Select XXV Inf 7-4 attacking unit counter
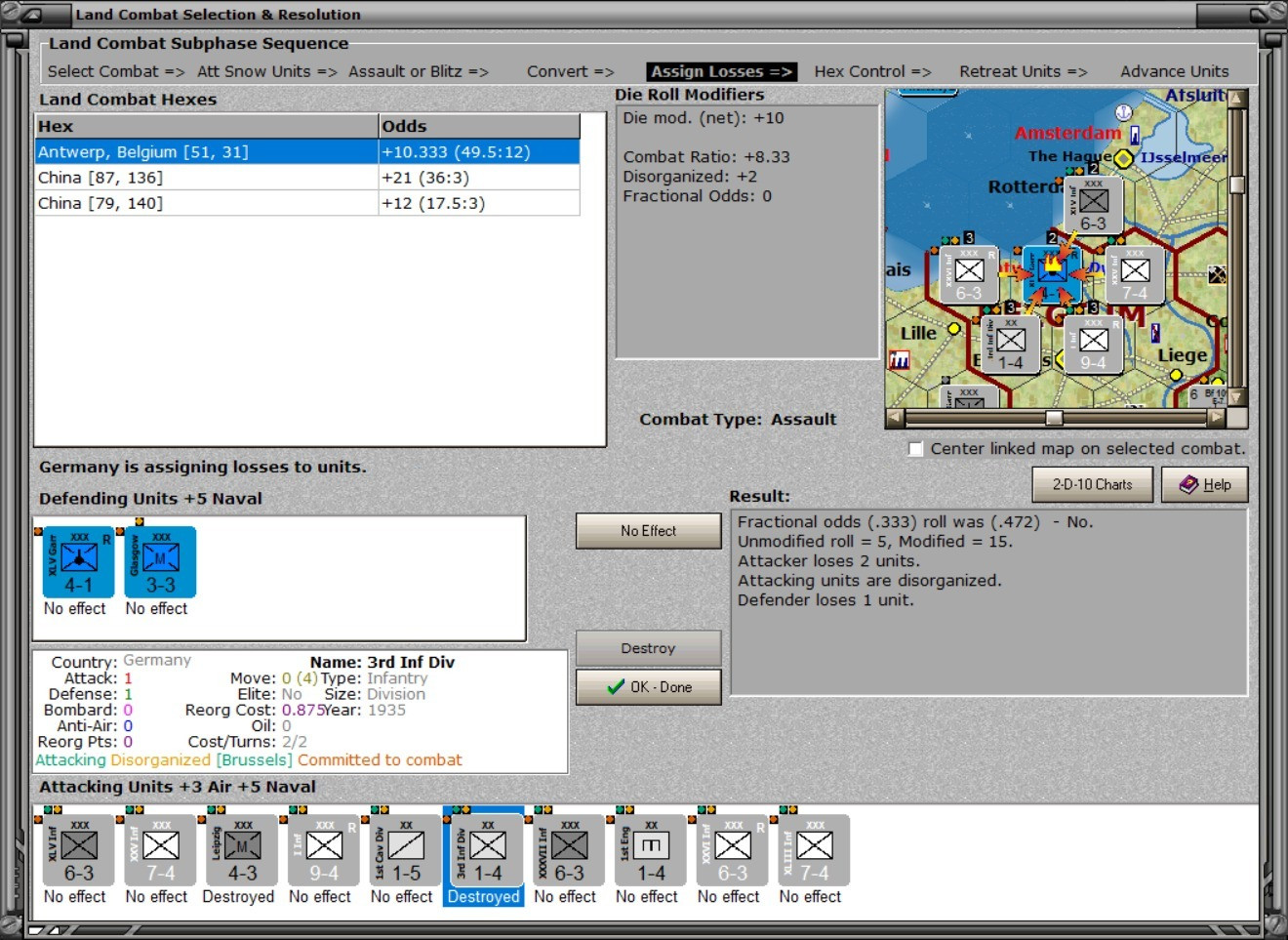The width and height of the screenshot is (1288, 940). [161, 851]
